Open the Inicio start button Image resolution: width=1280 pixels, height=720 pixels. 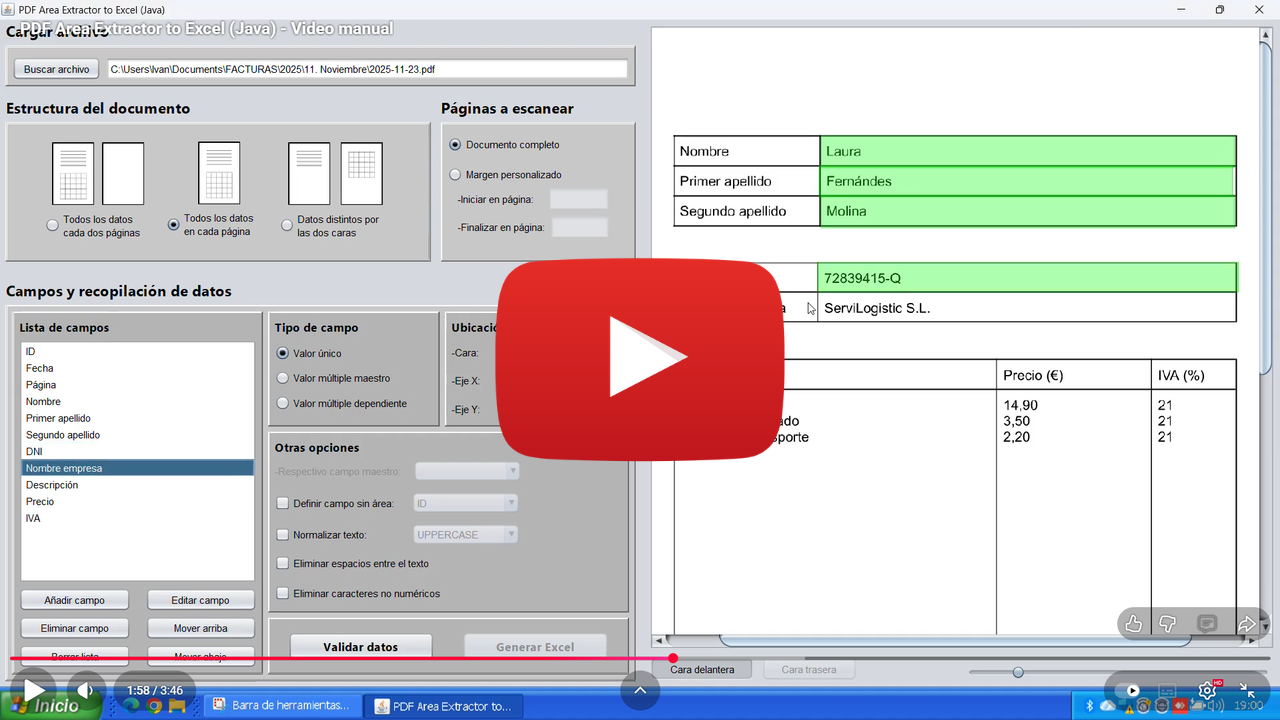tap(52, 705)
